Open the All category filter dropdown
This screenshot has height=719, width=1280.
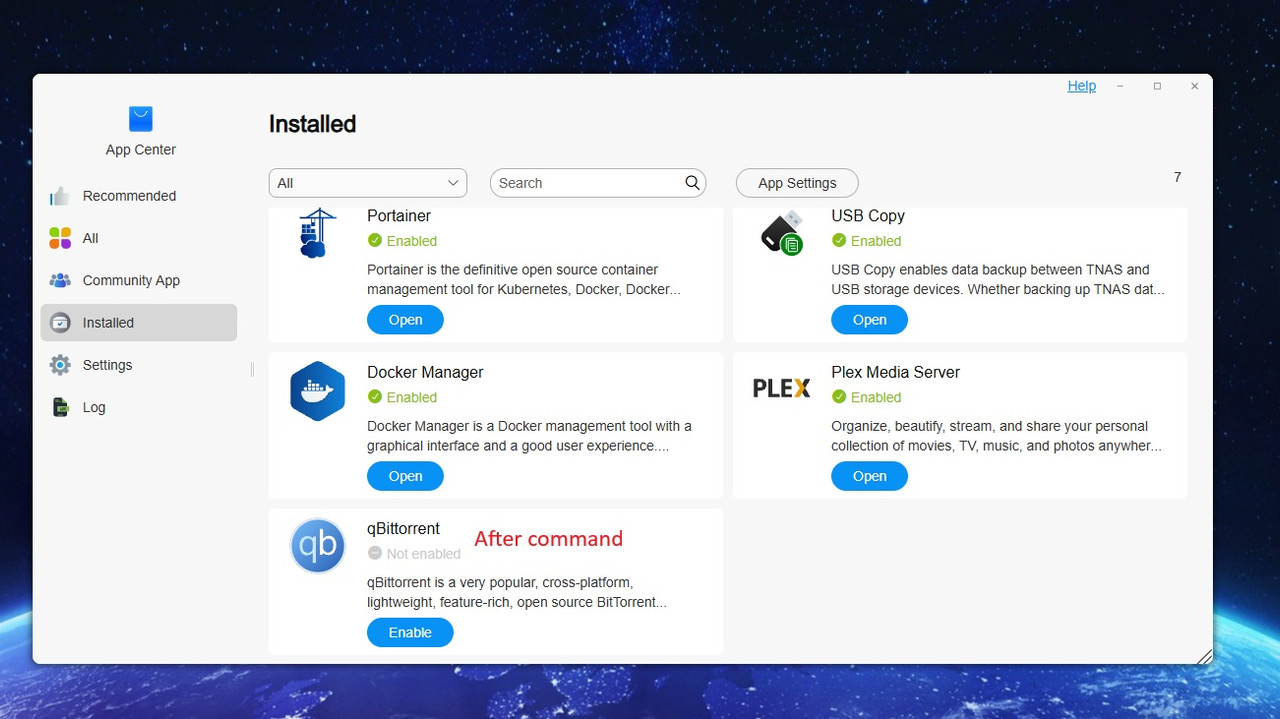[x=368, y=183]
